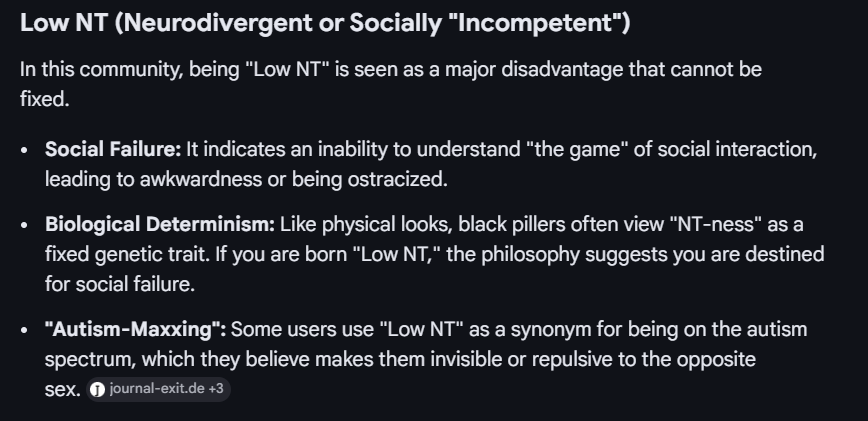Click the journal-exit.de source favicon icon
Image resolution: width=868 pixels, height=421 pixels.
97,391
